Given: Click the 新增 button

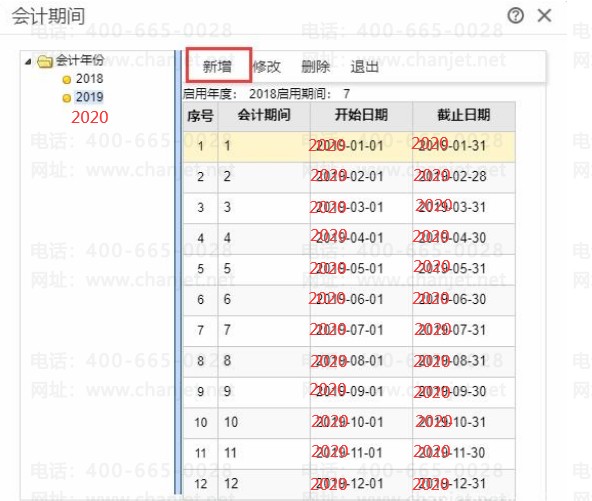Looking at the screenshot, I should coord(218,66).
